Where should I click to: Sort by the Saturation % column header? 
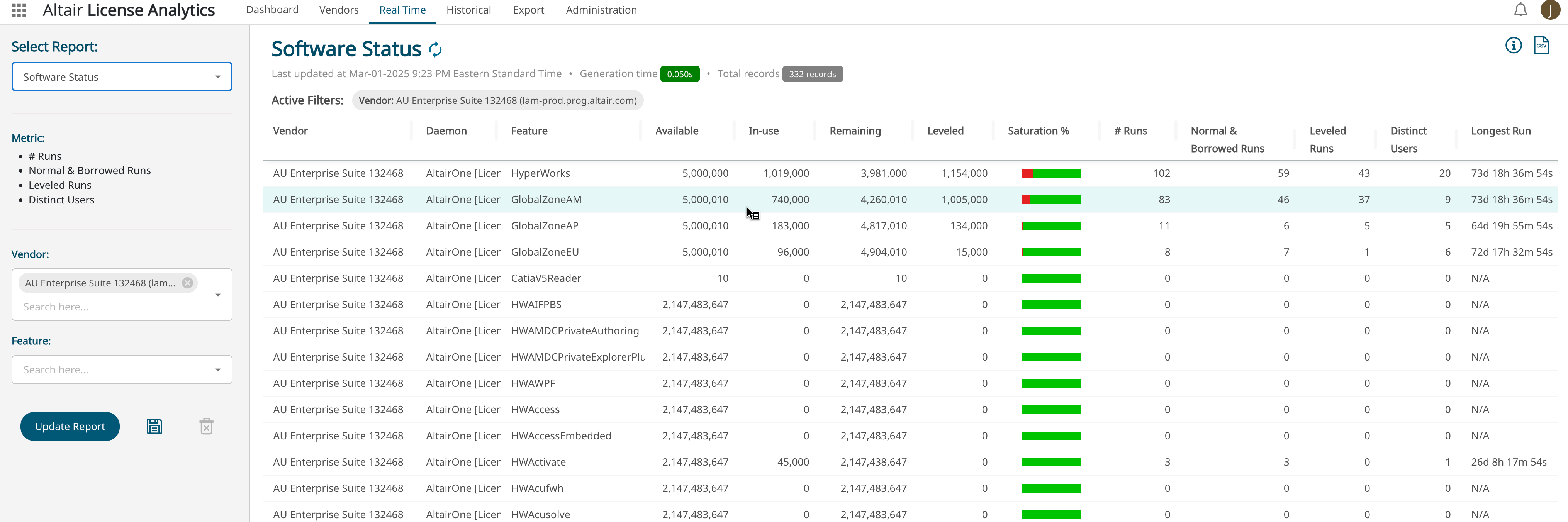1038,131
